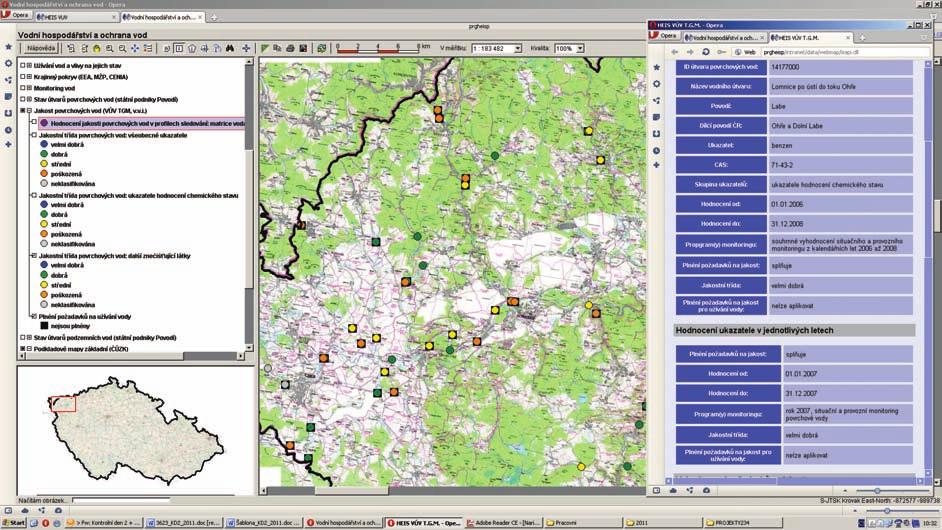The width and height of the screenshot is (942, 530).
Task: Select the pan hand tool in map toolbar
Action: point(96,48)
